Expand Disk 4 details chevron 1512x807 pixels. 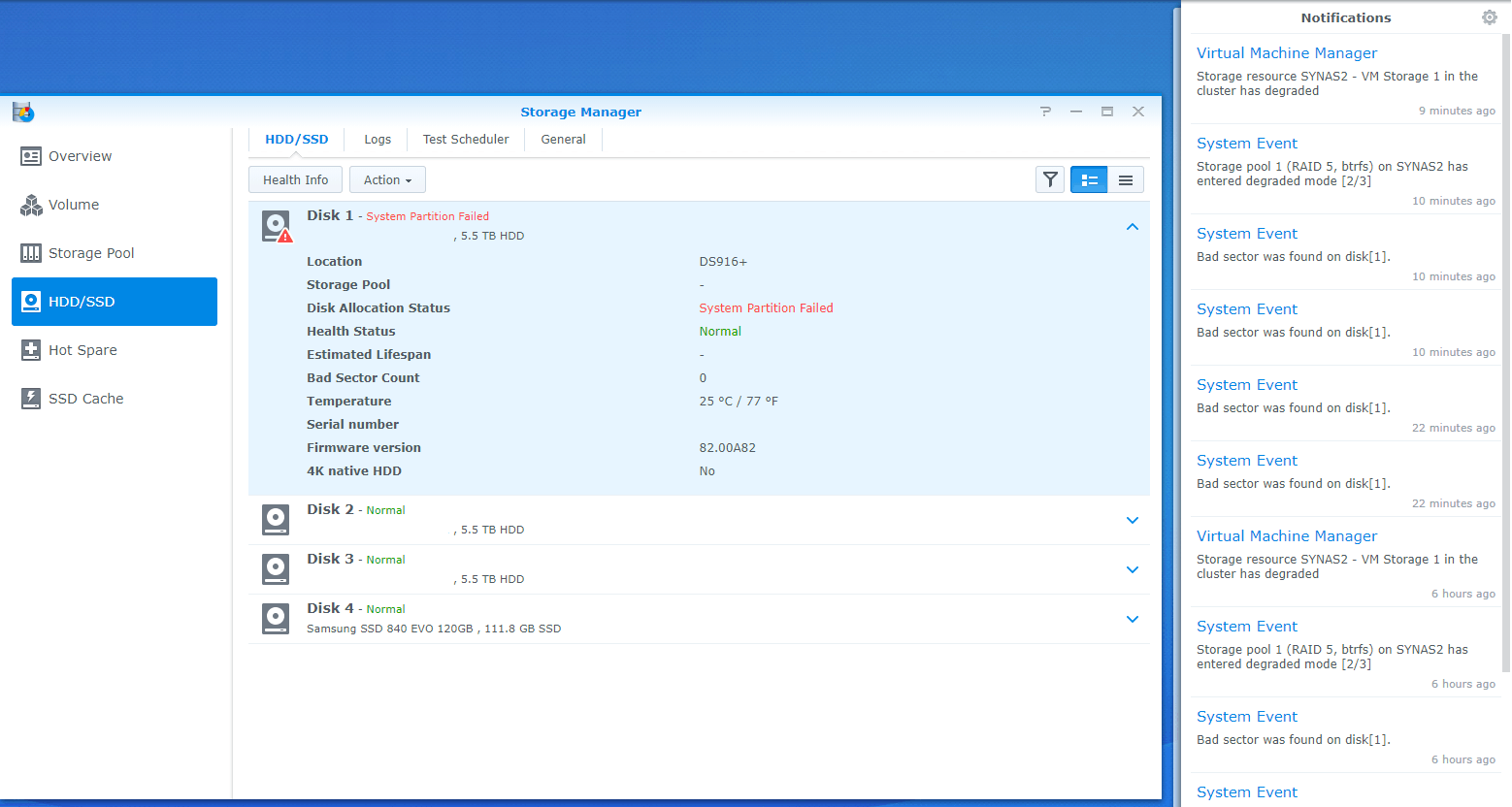[1132, 619]
